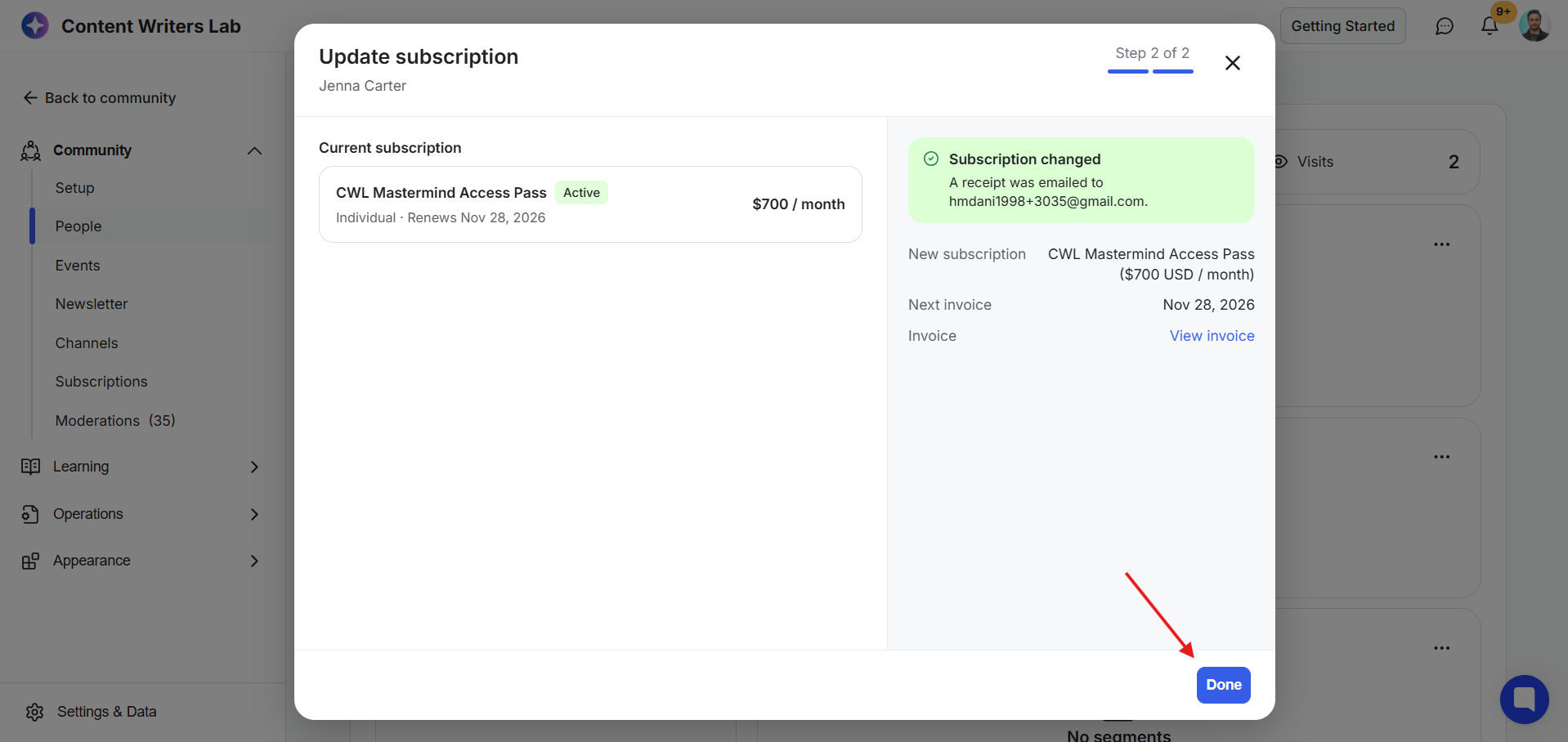Open the notifications bell icon

(1490, 26)
